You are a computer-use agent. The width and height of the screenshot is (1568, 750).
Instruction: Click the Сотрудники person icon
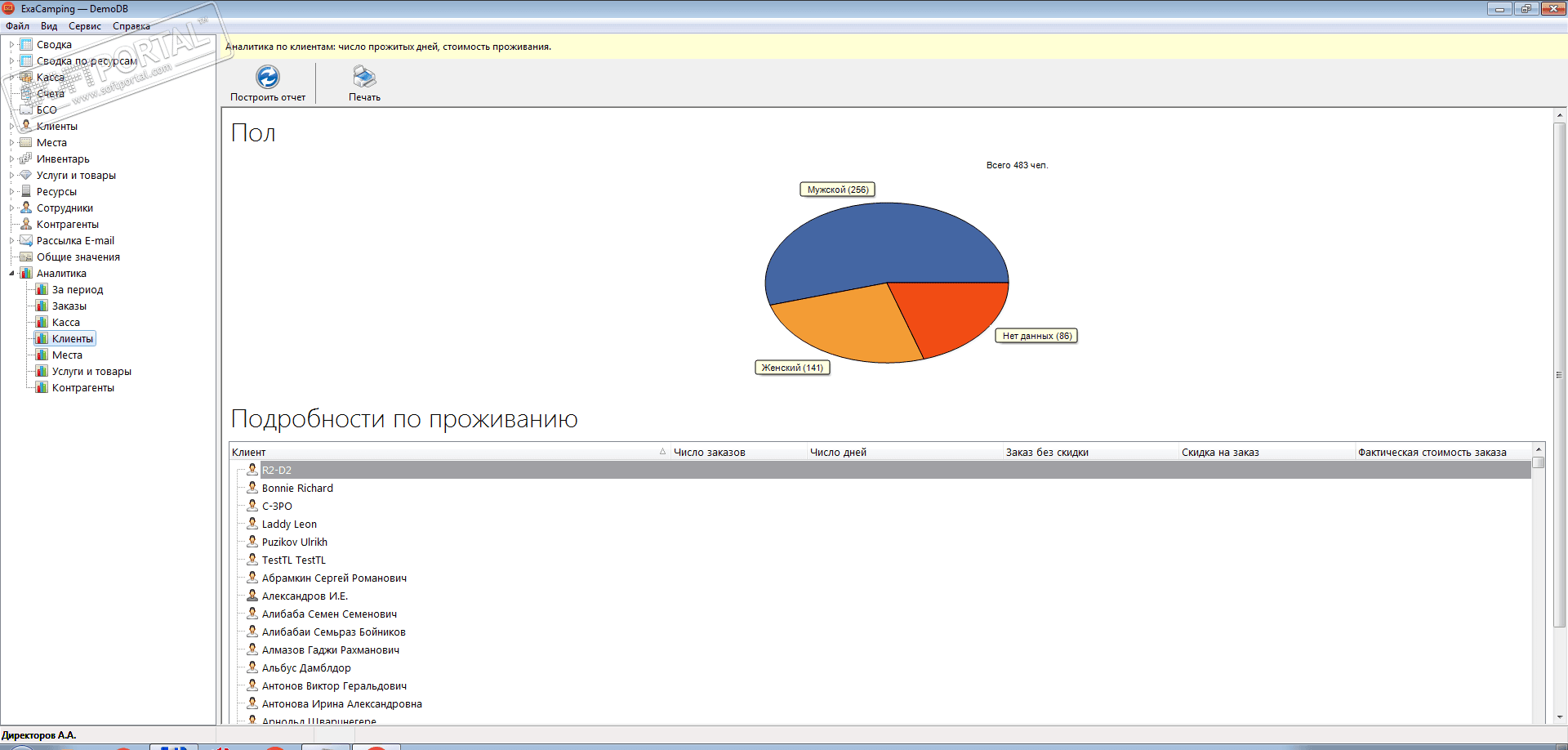tap(26, 208)
